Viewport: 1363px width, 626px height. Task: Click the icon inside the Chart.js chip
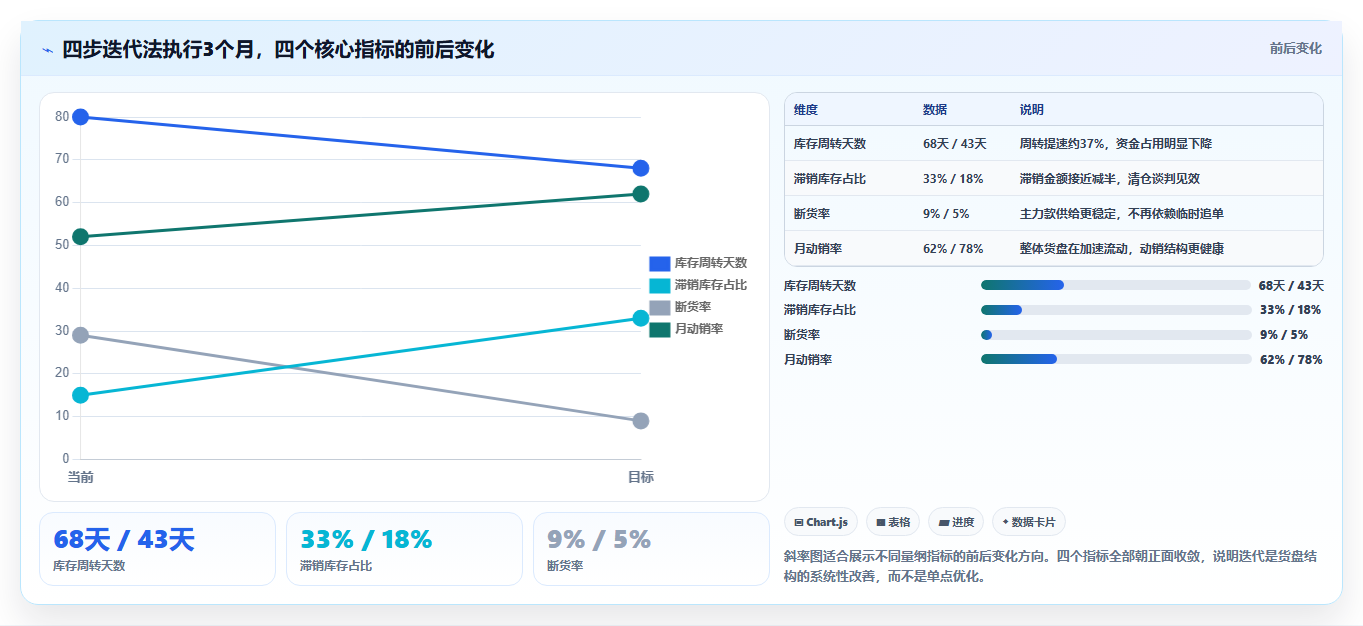[799, 522]
